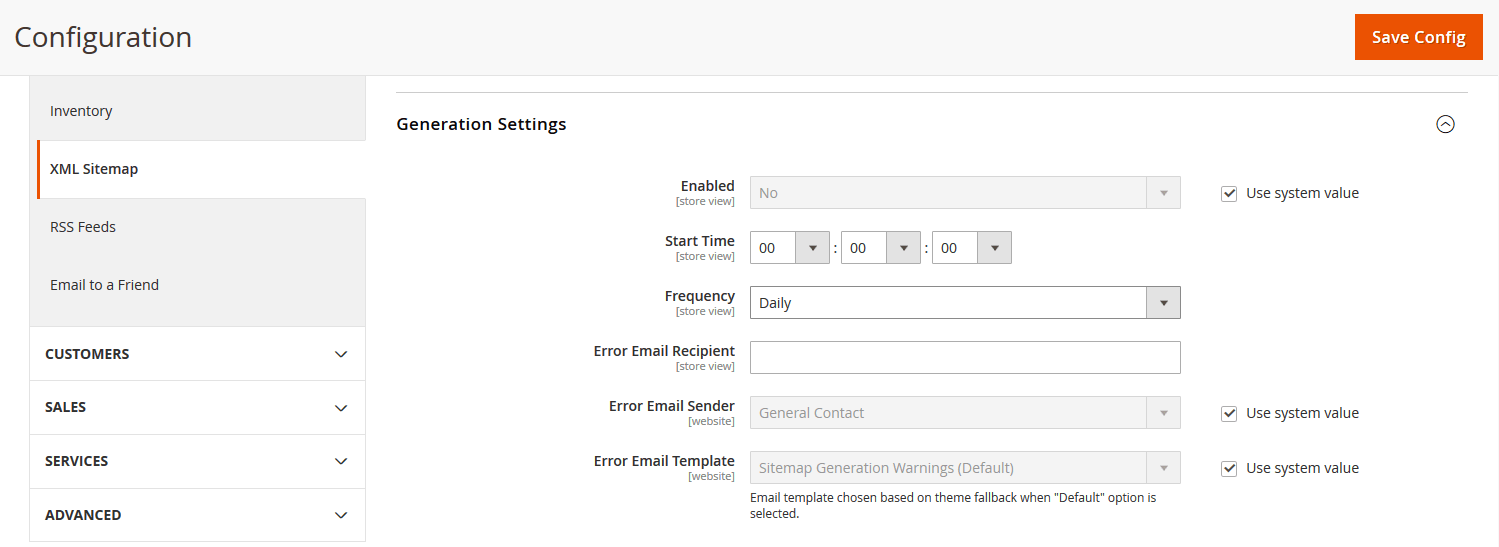Expand the Services section chevron
The image size is (1499, 547).
click(x=341, y=462)
